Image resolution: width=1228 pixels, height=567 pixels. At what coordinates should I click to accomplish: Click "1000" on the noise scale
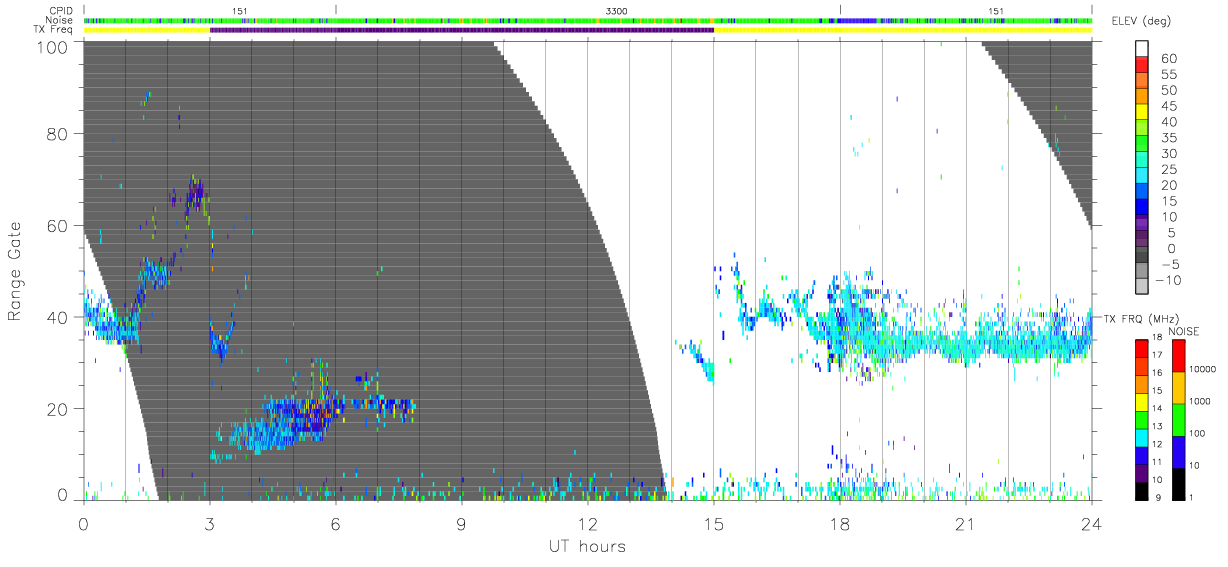click(1199, 401)
